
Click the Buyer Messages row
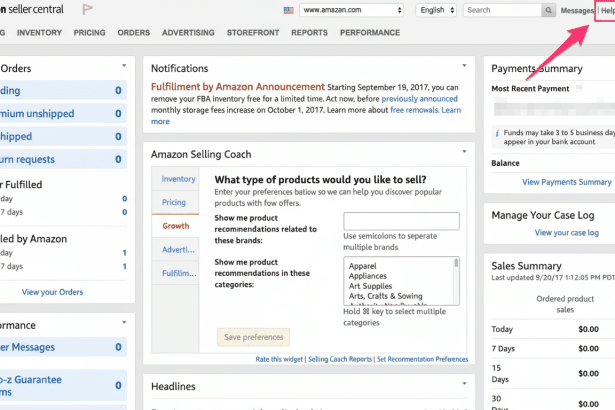63,347
